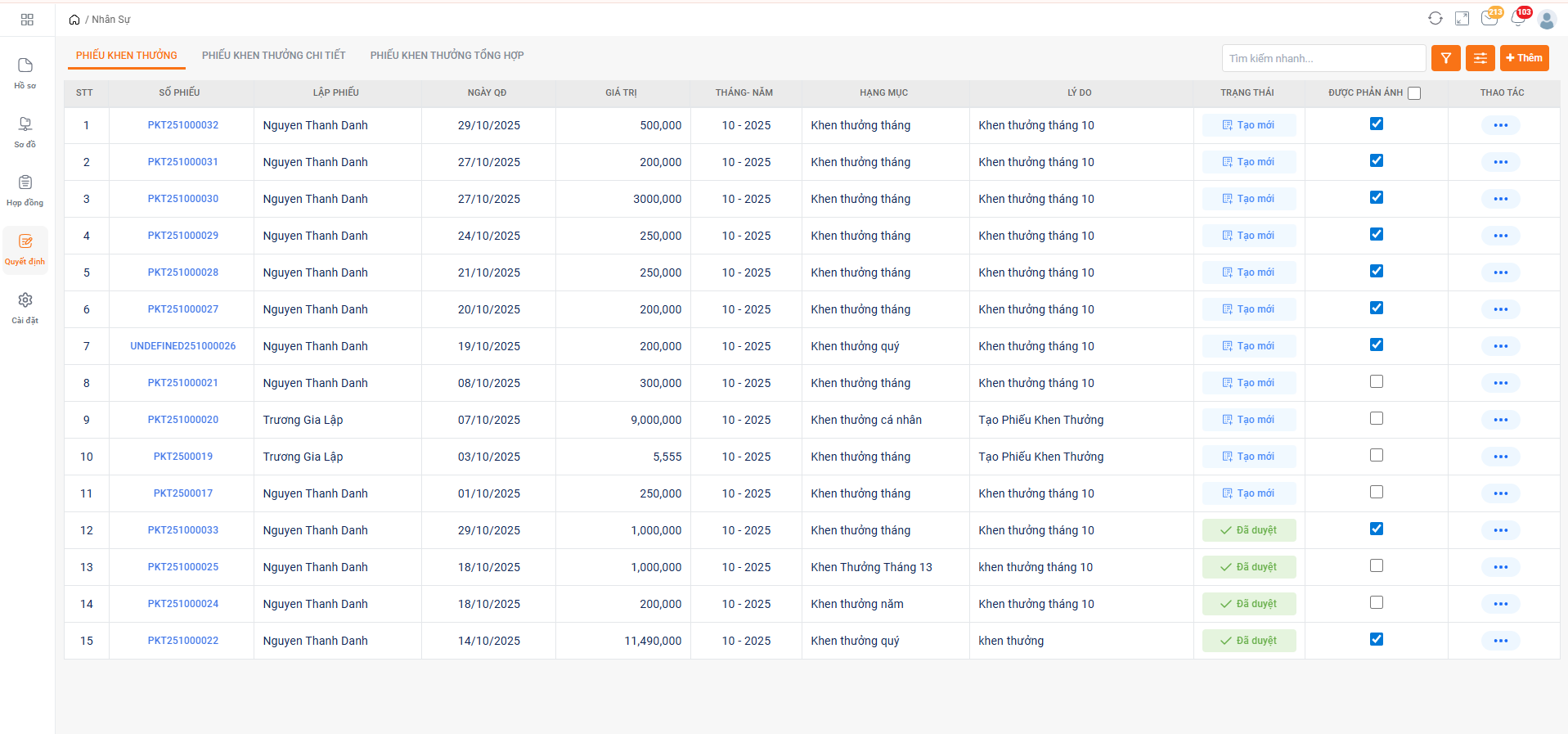Uncheck the checkbox for PKT251000032 row

[1377, 124]
